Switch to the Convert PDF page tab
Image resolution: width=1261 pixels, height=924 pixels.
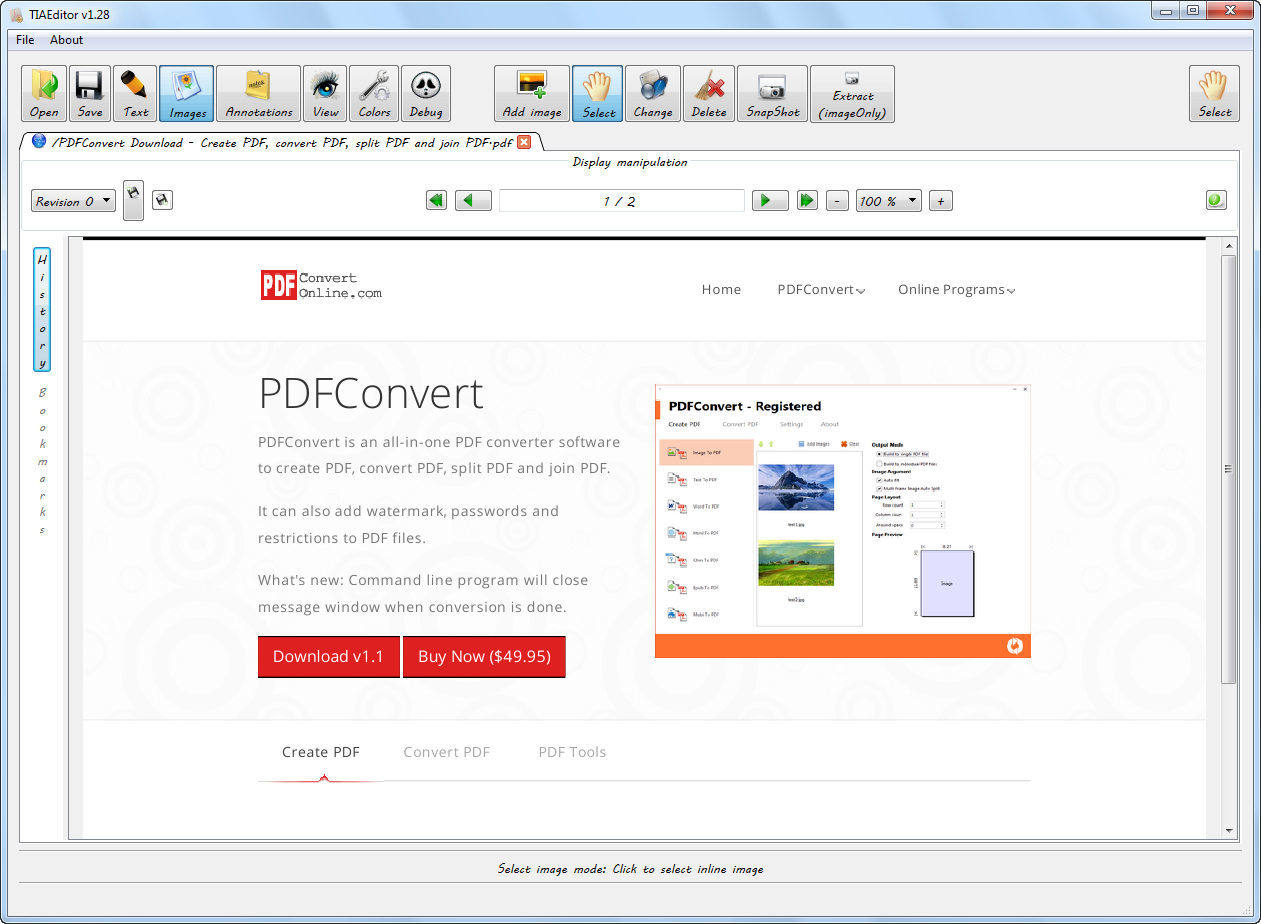click(x=447, y=752)
